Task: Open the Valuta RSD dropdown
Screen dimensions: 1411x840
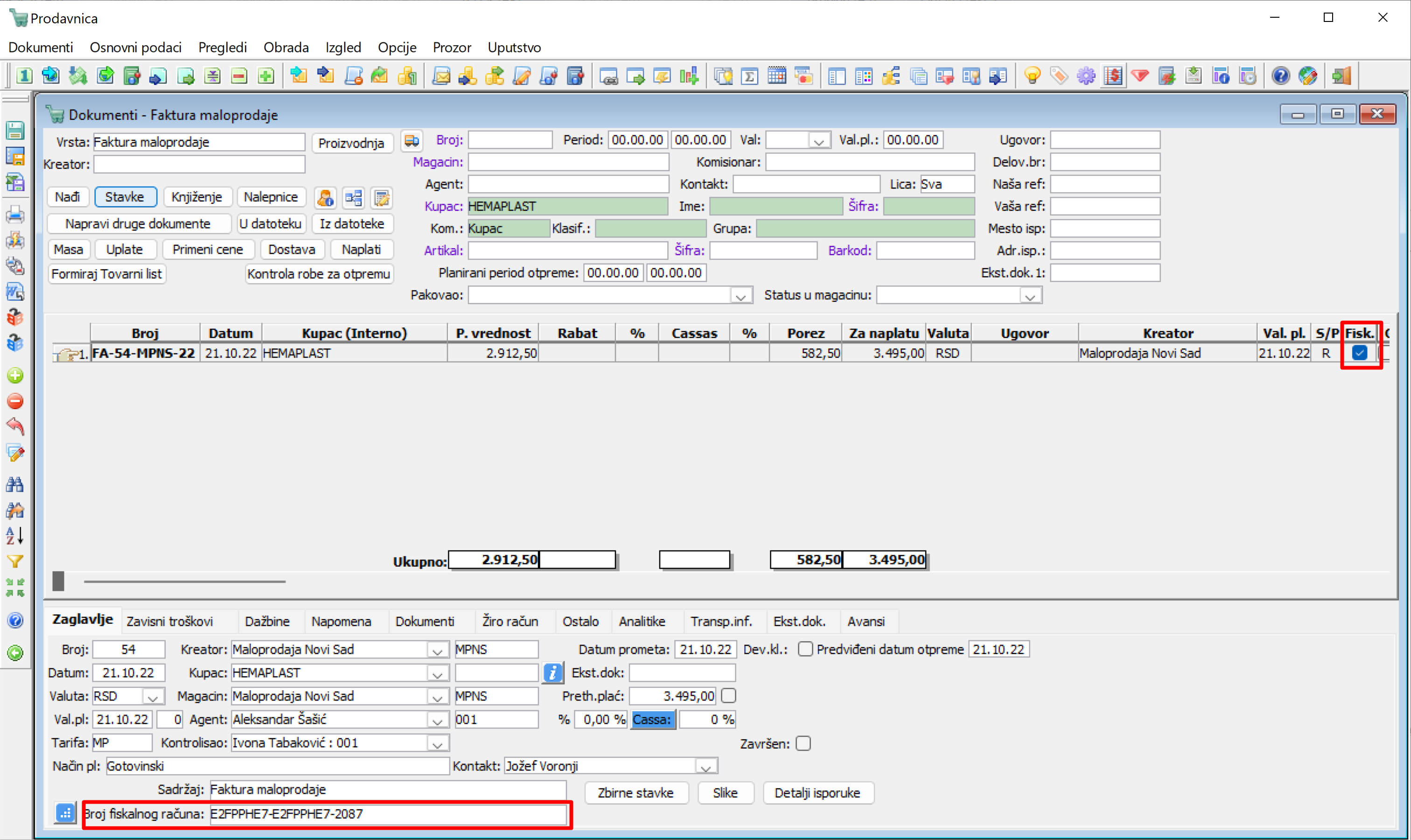Action: click(x=153, y=697)
